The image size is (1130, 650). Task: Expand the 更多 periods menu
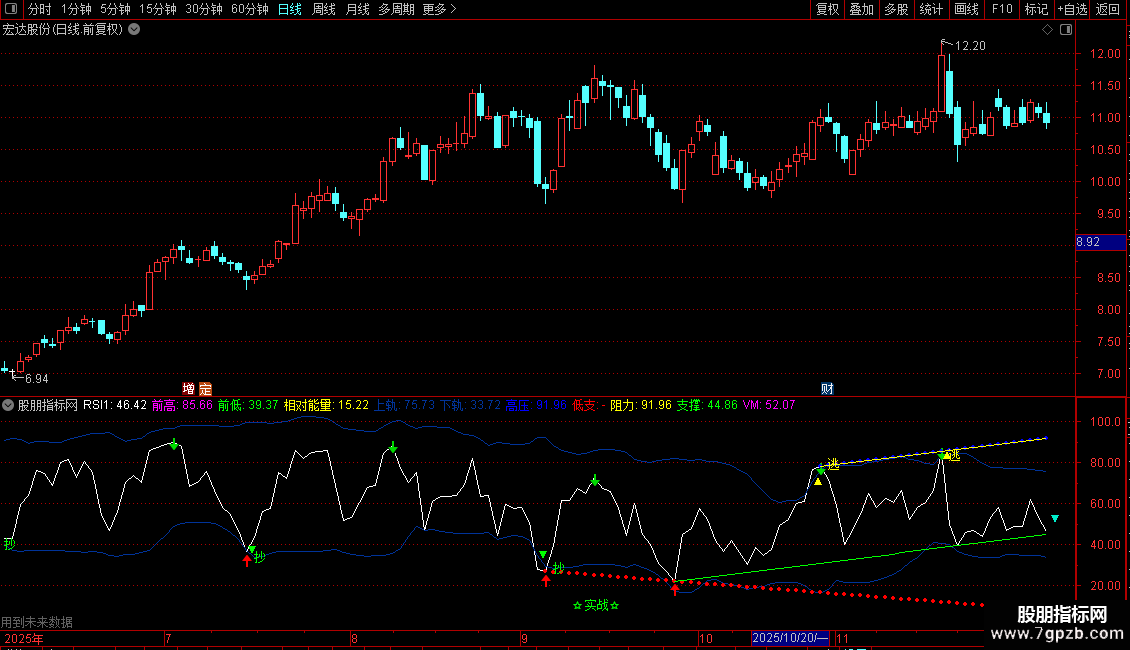[x=440, y=9]
